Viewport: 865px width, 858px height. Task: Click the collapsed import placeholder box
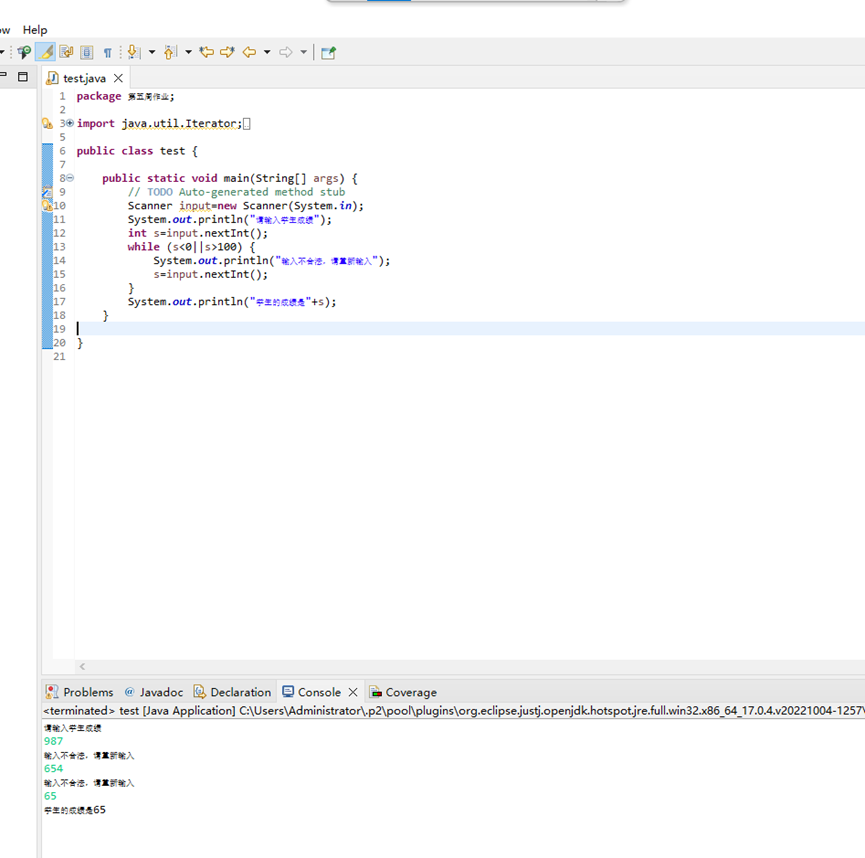247,124
